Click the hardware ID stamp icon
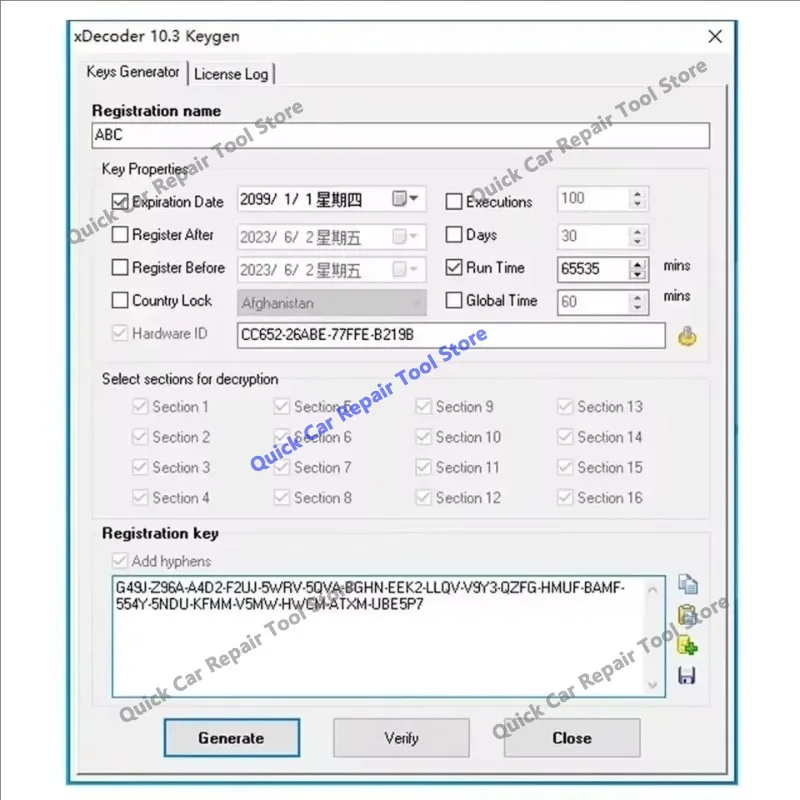The width and height of the screenshot is (800, 800). pos(687,337)
